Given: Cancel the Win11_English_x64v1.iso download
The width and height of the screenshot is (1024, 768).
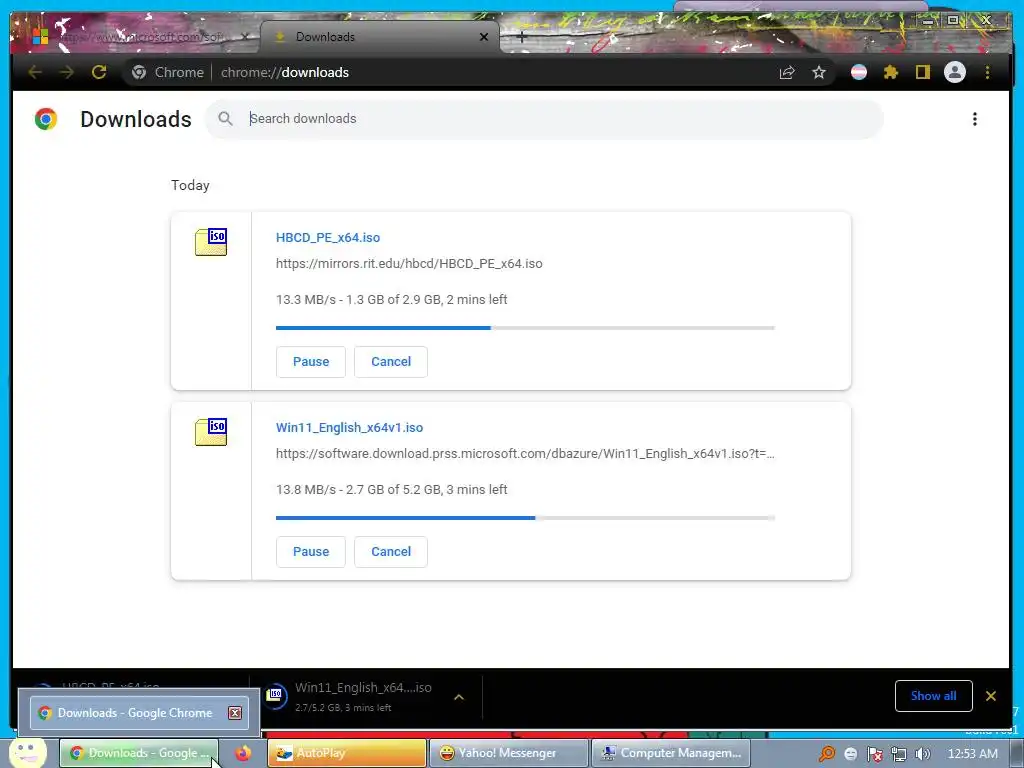Looking at the screenshot, I should 391,552.
